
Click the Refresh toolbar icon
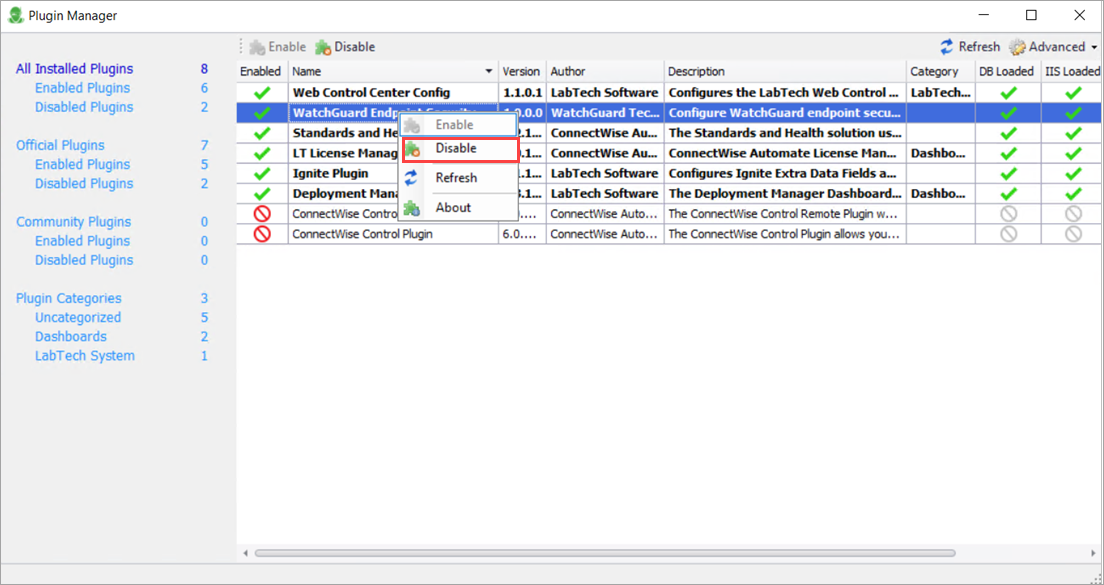947,46
